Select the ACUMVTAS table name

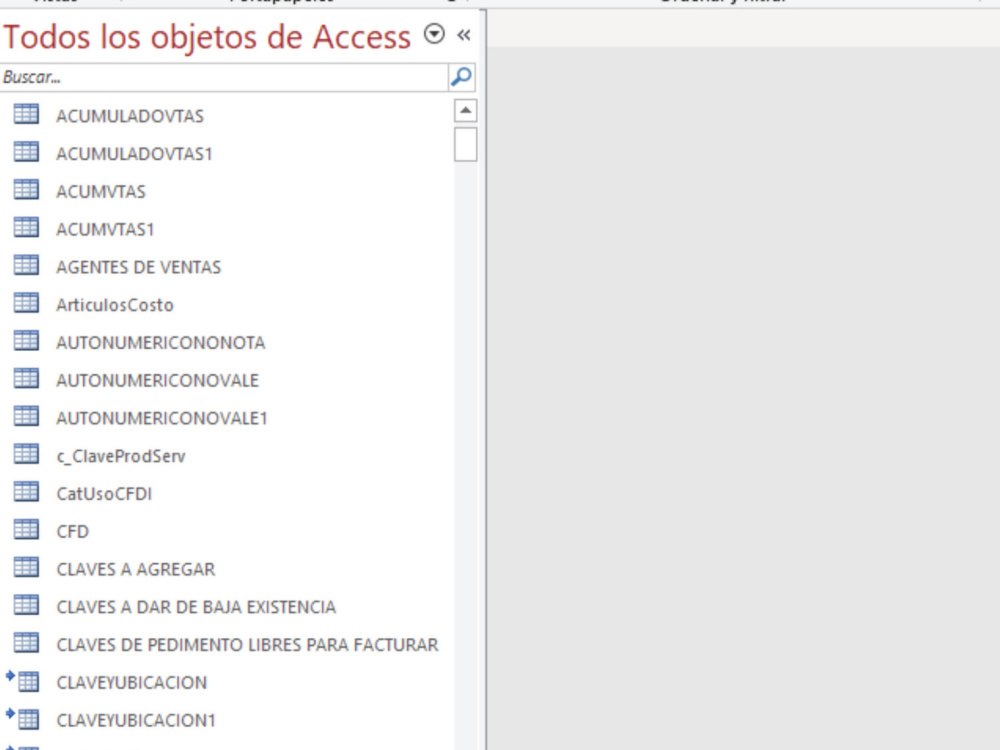coord(101,191)
